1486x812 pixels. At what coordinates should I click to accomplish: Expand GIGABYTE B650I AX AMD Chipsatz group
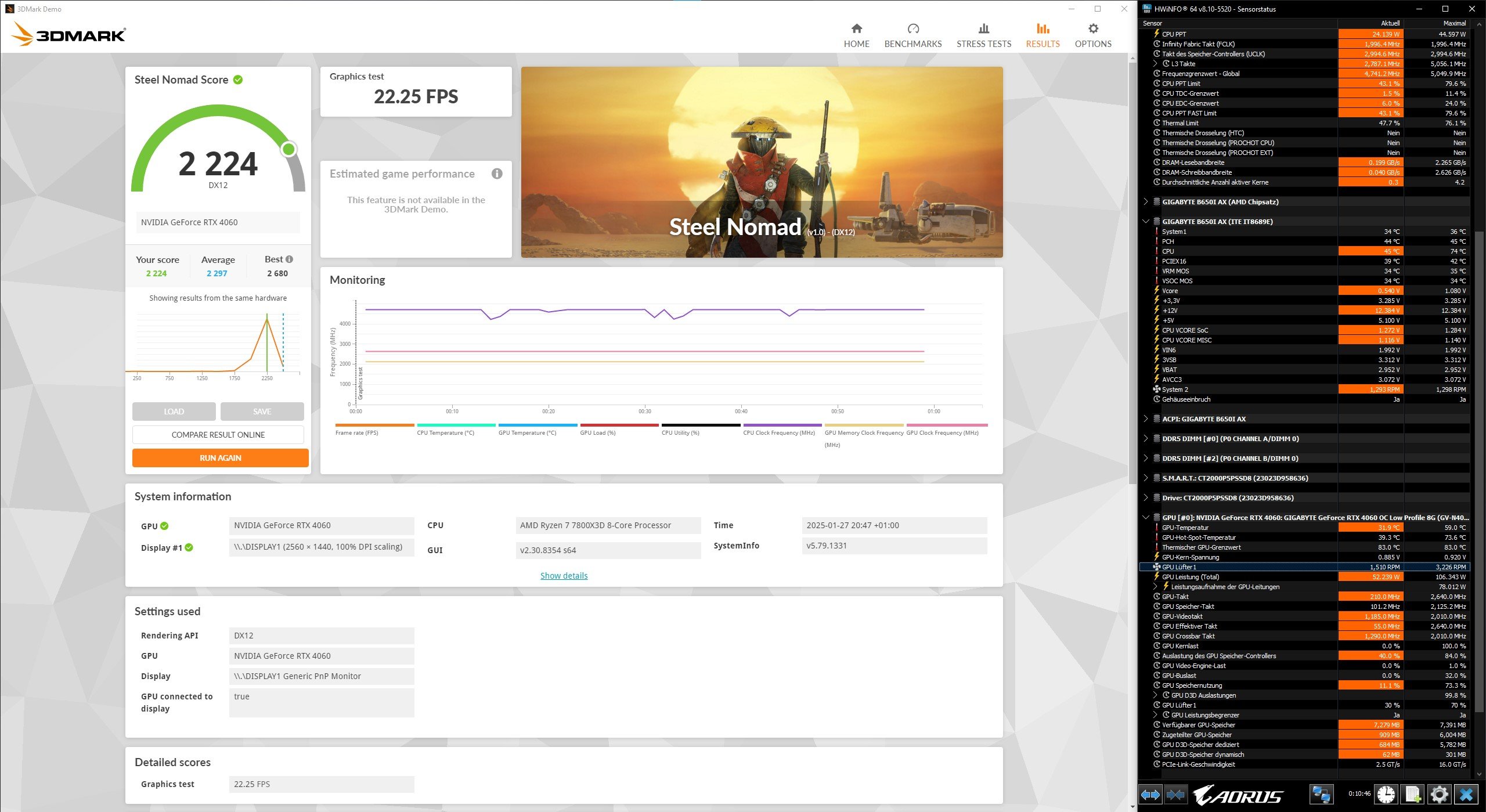coord(1145,202)
